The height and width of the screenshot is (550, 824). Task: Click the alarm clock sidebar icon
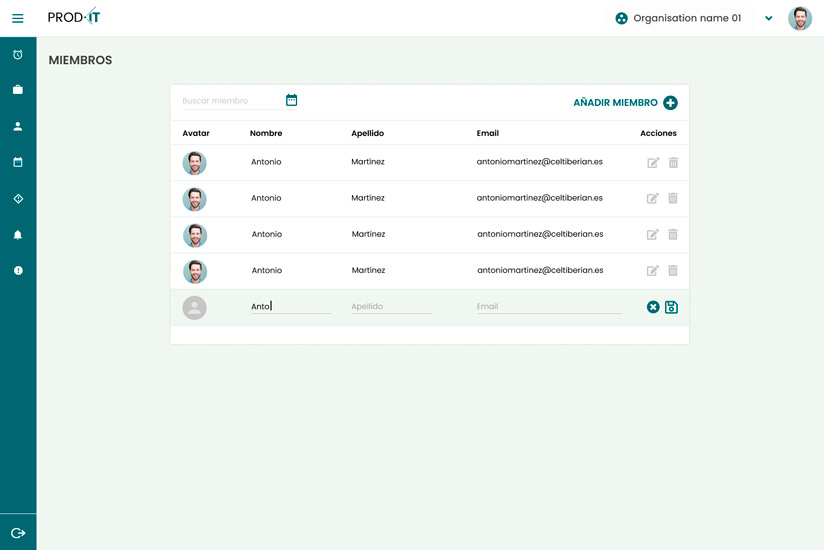click(18, 54)
